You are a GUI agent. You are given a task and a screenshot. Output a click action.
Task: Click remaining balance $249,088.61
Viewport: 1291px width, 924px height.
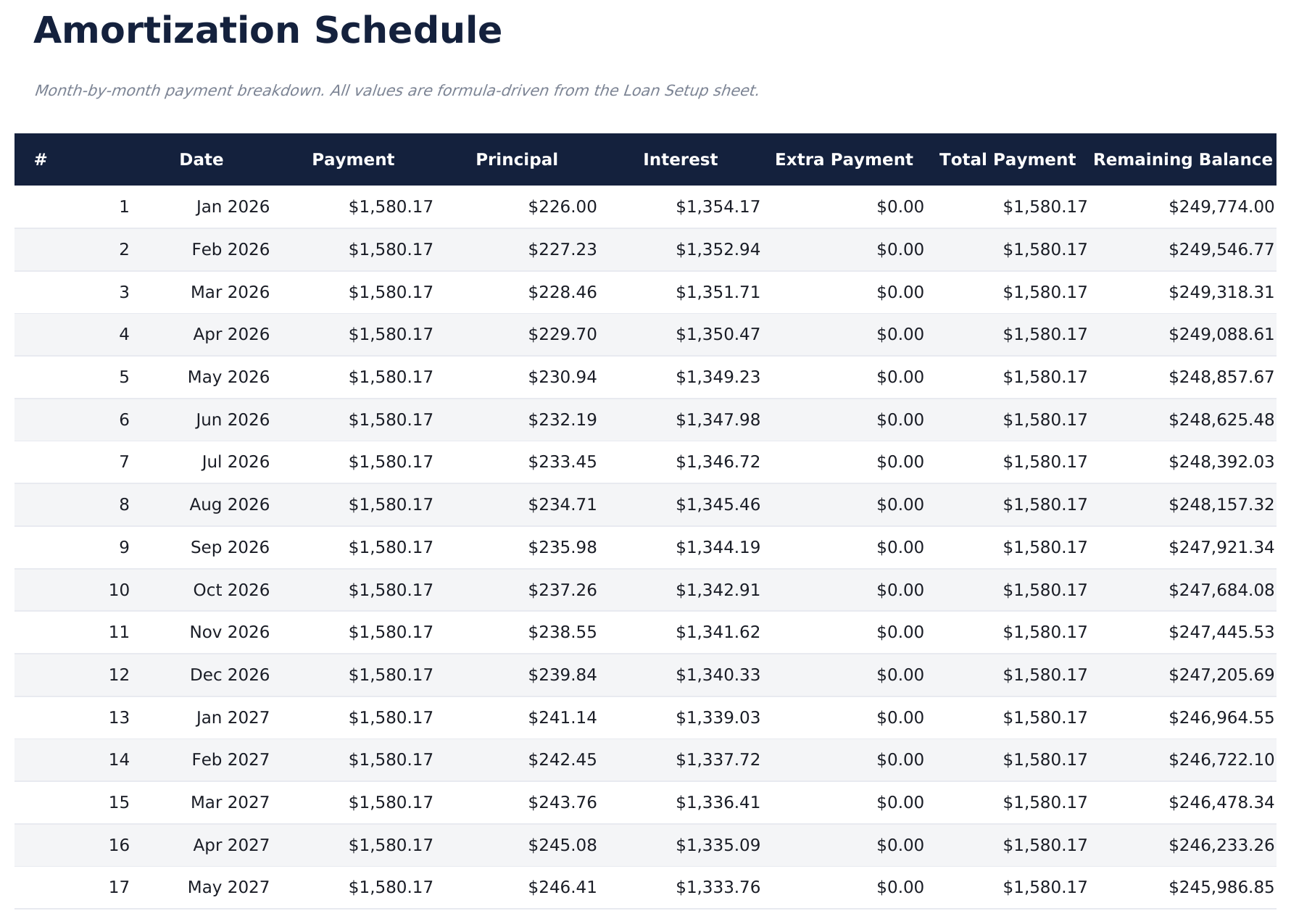(1221, 335)
